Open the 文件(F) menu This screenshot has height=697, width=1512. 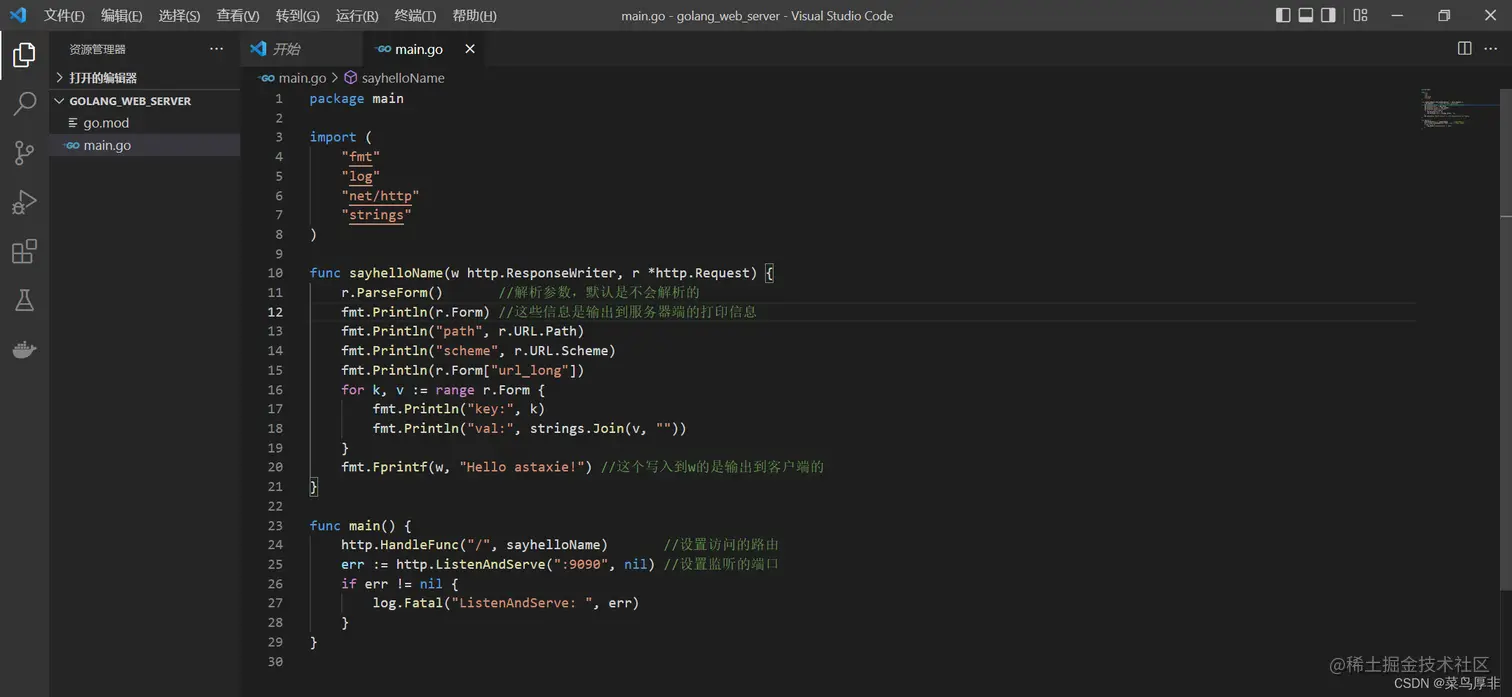[64, 16]
